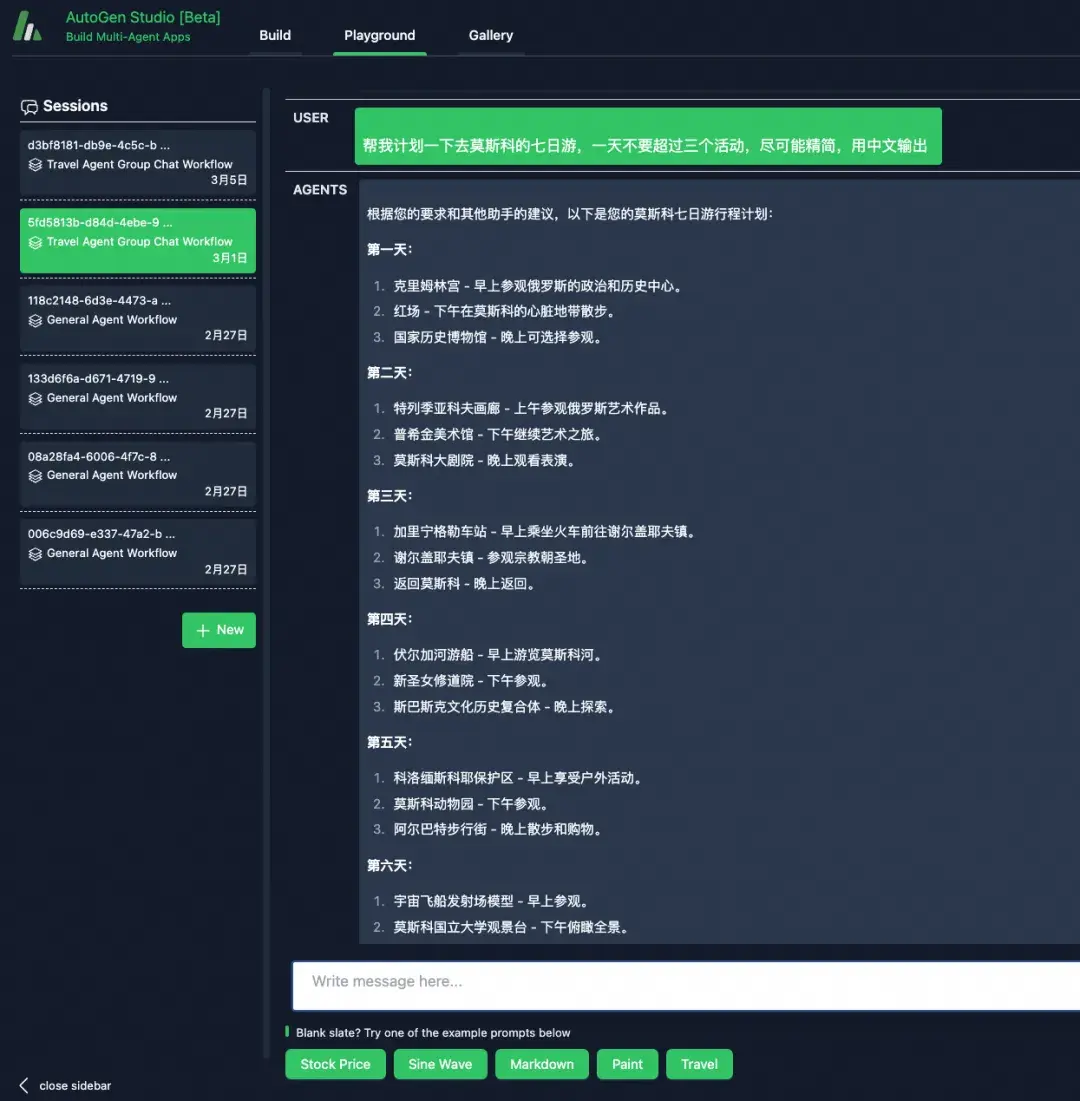Click workflow icon in session 118c2148-6d3e-4473-a
This screenshot has height=1101, width=1080.
35,320
